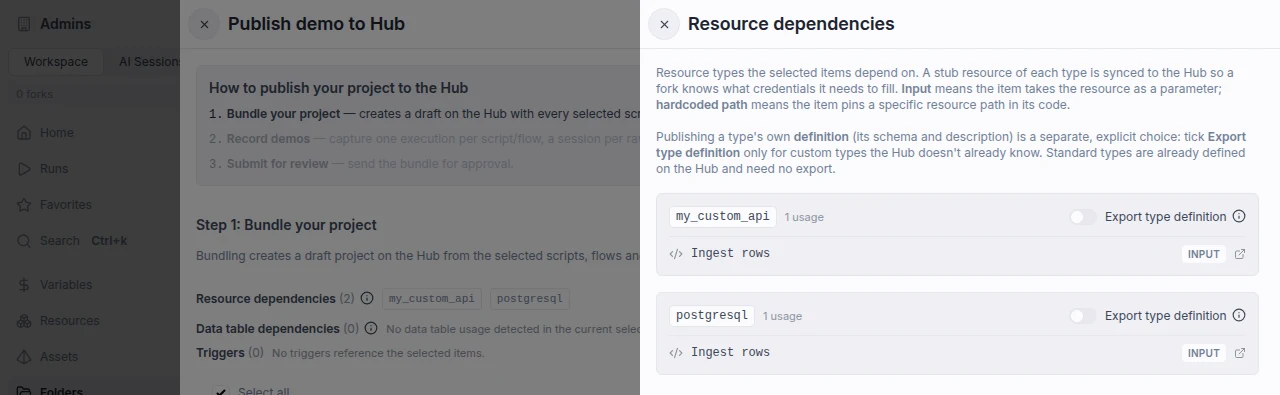The height and width of the screenshot is (395, 1280).
Task: Close the Resource dependencies panel
Action: coord(664,24)
